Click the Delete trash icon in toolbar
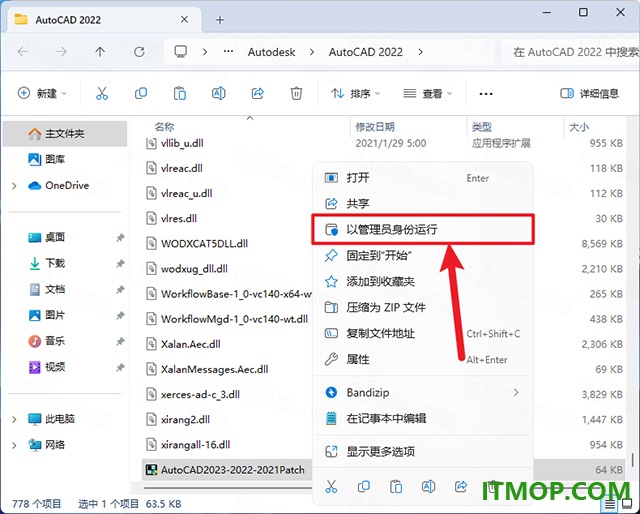Image resolution: width=640 pixels, height=514 pixels. 296,93
